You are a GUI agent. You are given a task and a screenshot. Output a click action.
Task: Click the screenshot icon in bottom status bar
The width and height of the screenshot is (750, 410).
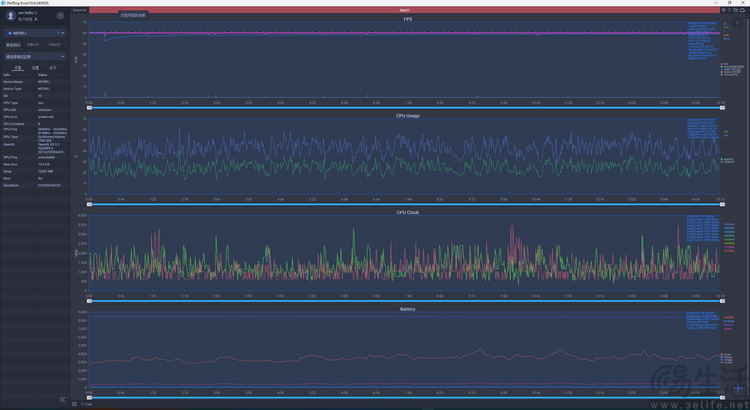click(x=75, y=404)
